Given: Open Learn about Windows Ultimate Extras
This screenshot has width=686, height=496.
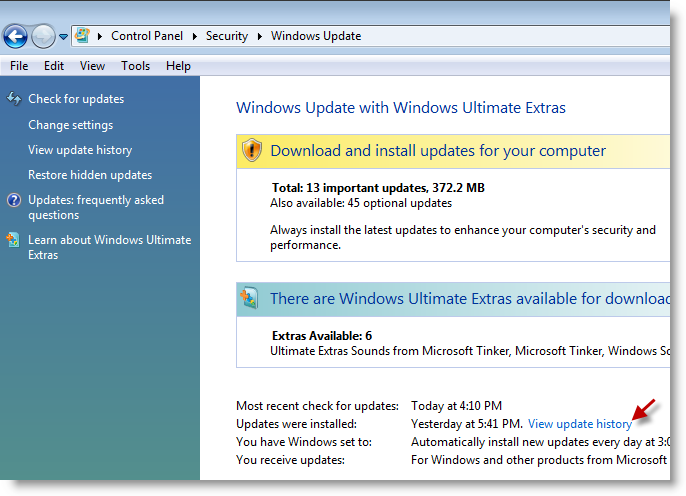Looking at the screenshot, I should pos(109,247).
